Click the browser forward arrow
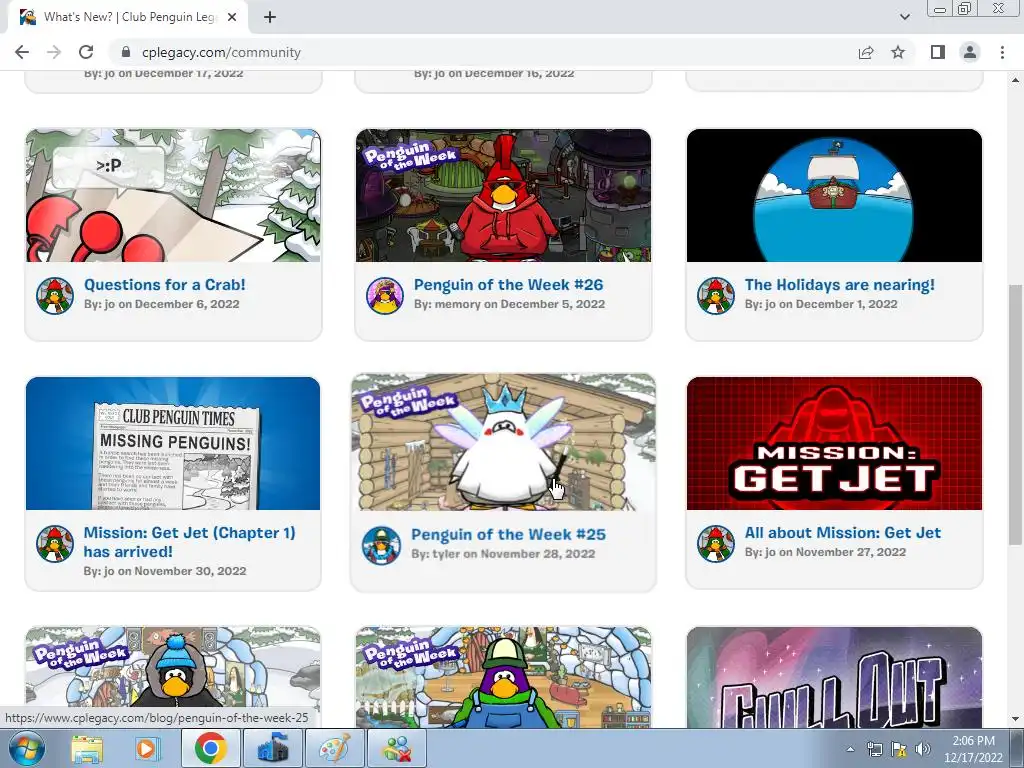Image resolution: width=1024 pixels, height=768 pixels. (54, 52)
